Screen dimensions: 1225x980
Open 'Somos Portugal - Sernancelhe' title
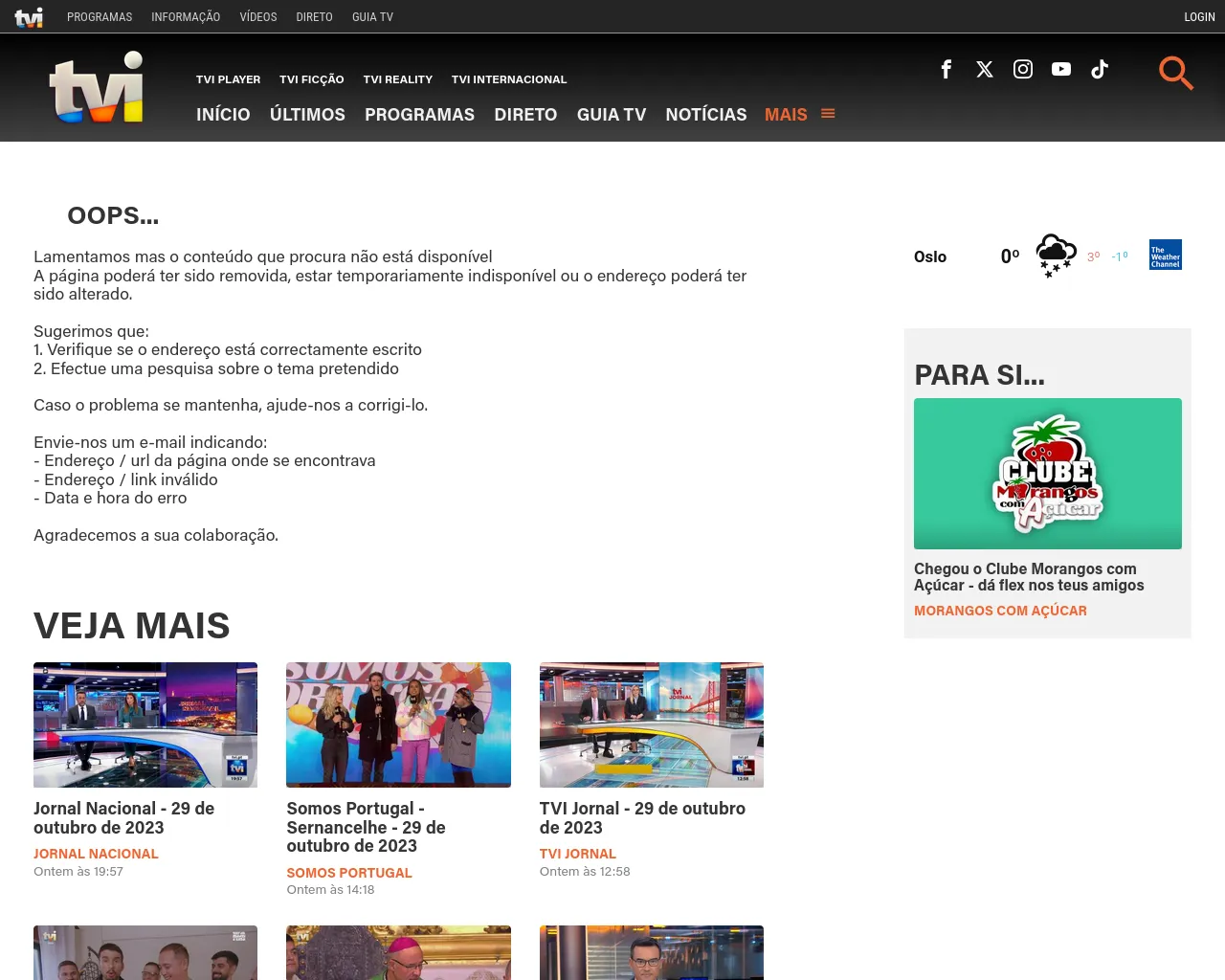(x=366, y=827)
